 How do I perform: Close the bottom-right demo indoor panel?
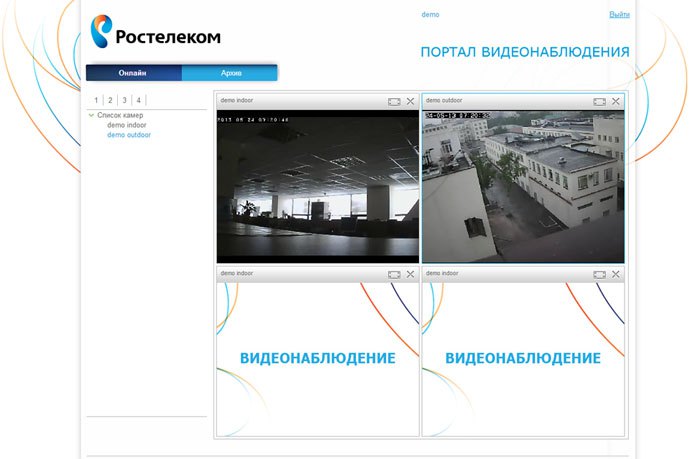click(616, 275)
